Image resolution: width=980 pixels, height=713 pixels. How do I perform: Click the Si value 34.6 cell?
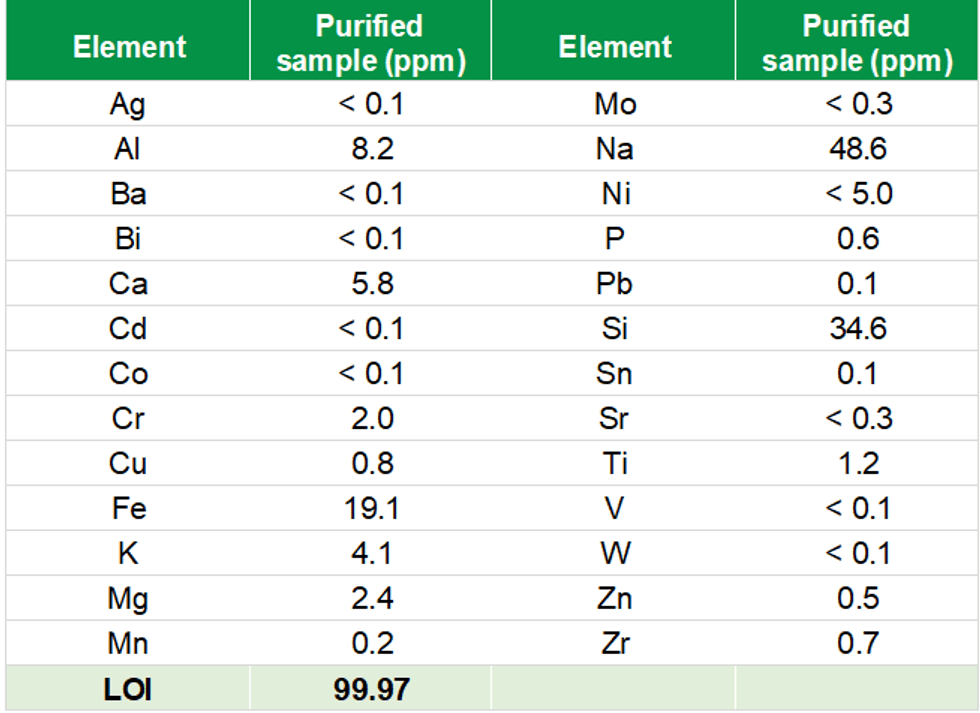coord(857,328)
